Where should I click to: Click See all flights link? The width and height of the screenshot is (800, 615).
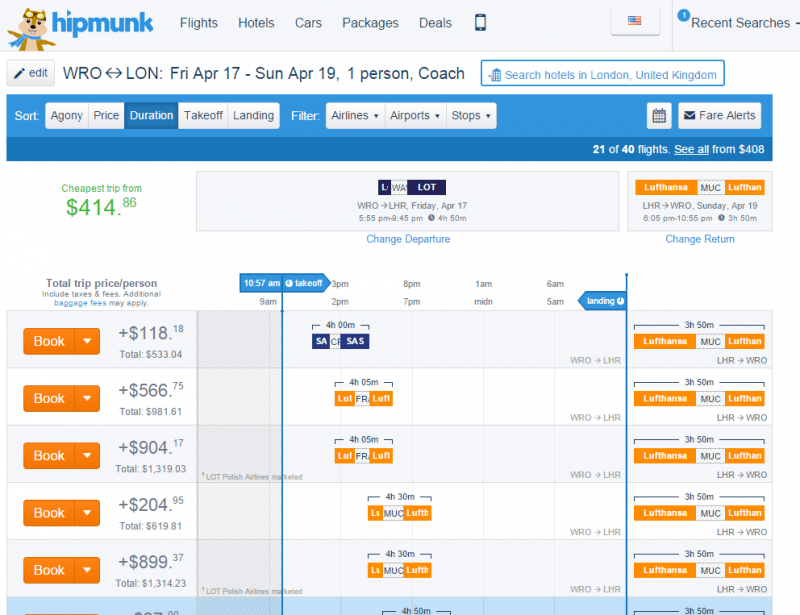pyautogui.click(x=691, y=150)
